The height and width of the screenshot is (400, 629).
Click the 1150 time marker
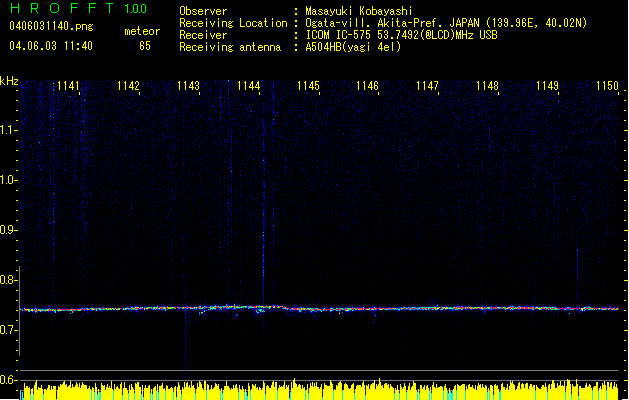(x=607, y=86)
